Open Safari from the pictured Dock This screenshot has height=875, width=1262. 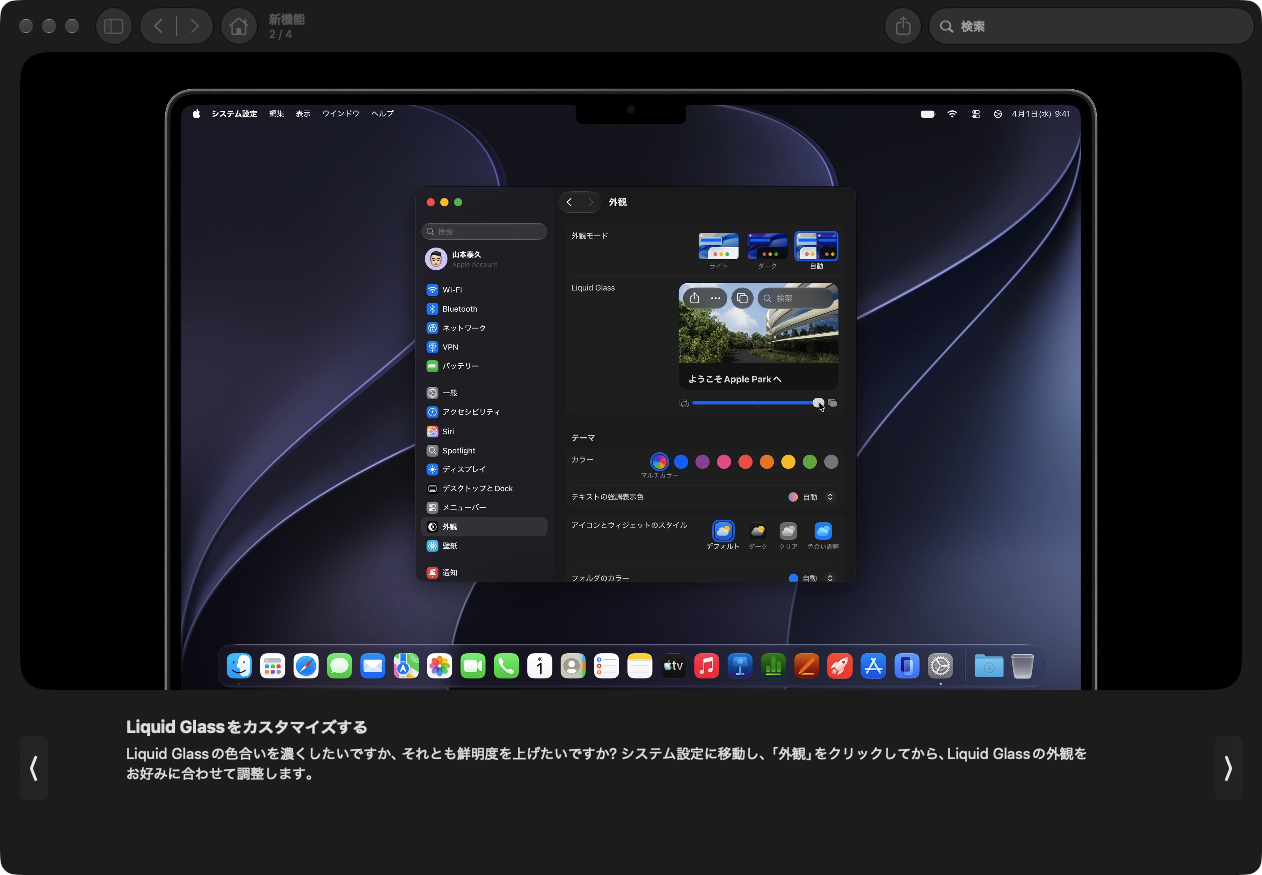pos(306,666)
